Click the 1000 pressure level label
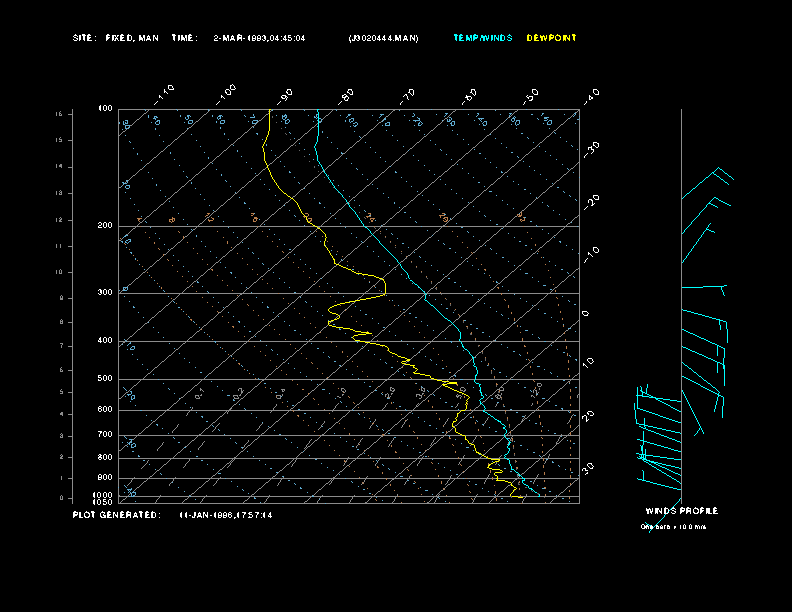 coord(104,495)
